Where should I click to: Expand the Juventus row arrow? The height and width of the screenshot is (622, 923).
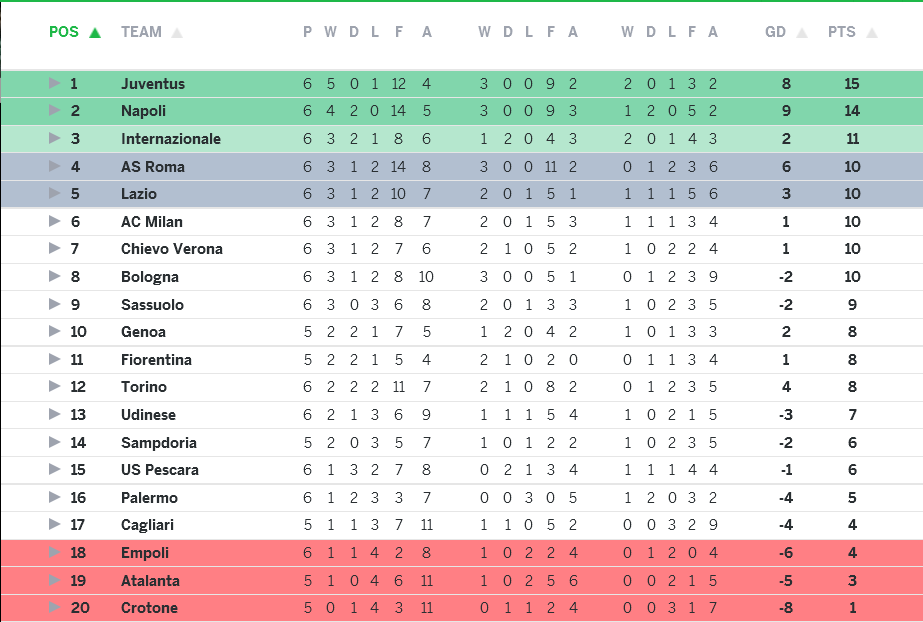tap(55, 83)
